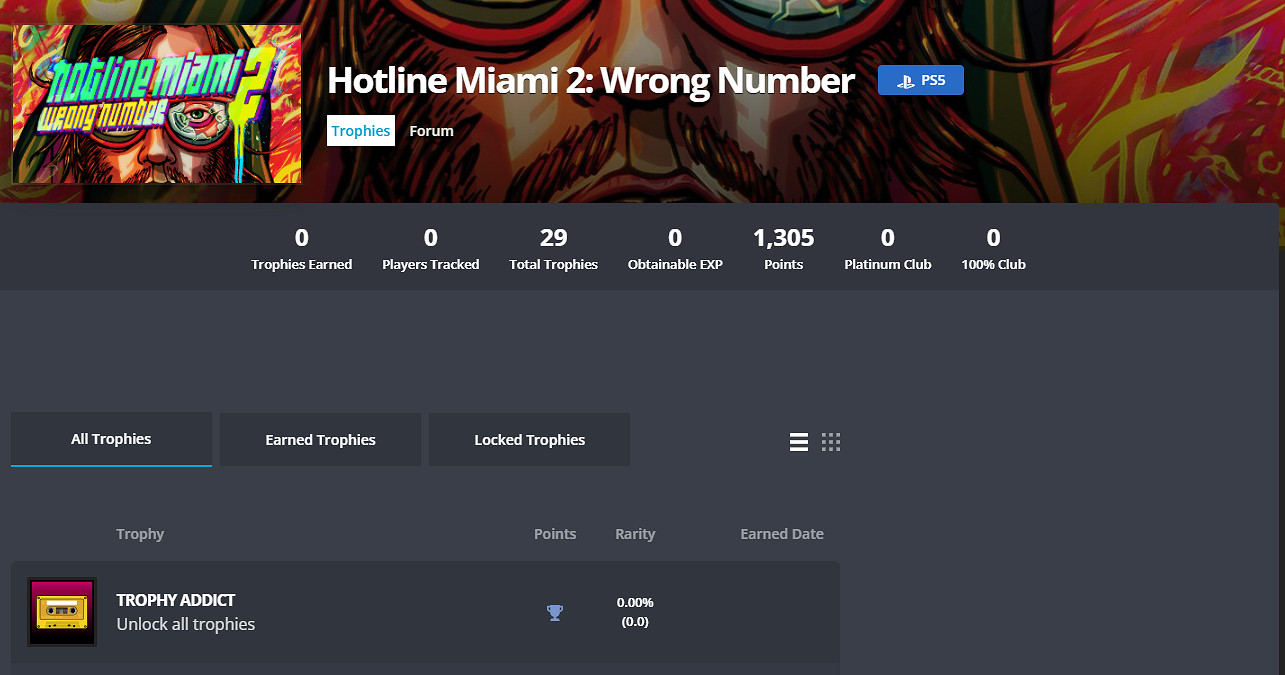The image size is (1285, 675).
Task: Sort by the Rarity column header
Action: click(635, 534)
